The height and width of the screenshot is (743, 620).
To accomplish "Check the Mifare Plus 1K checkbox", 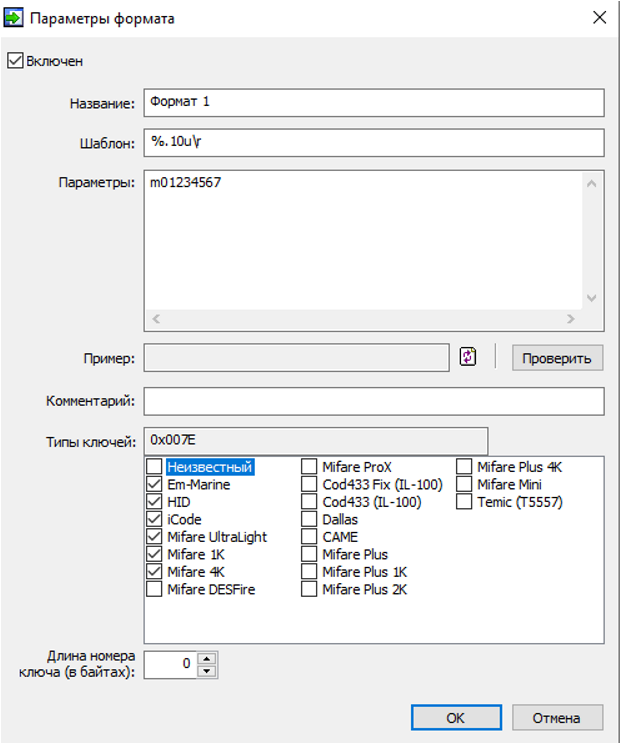I will [x=309, y=572].
